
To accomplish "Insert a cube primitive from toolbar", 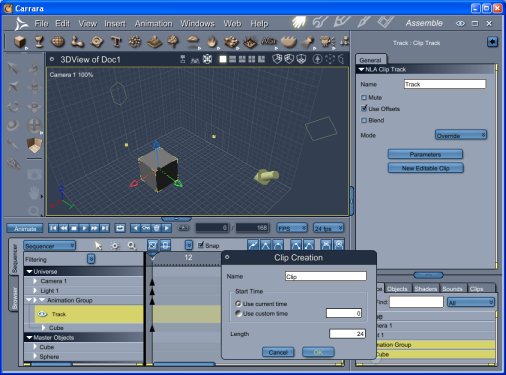I will tap(20, 42).
